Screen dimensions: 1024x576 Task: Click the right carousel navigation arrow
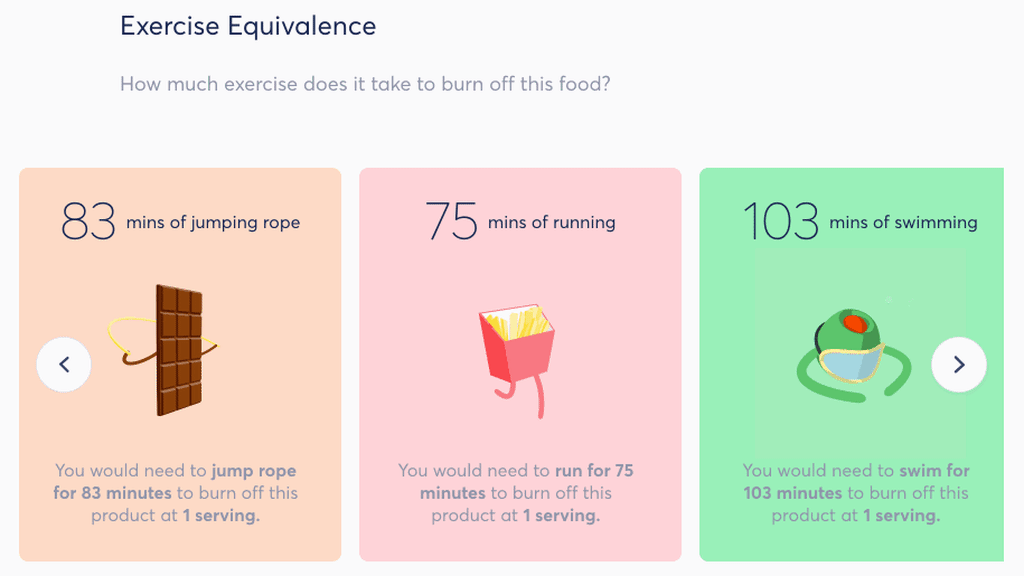959,364
